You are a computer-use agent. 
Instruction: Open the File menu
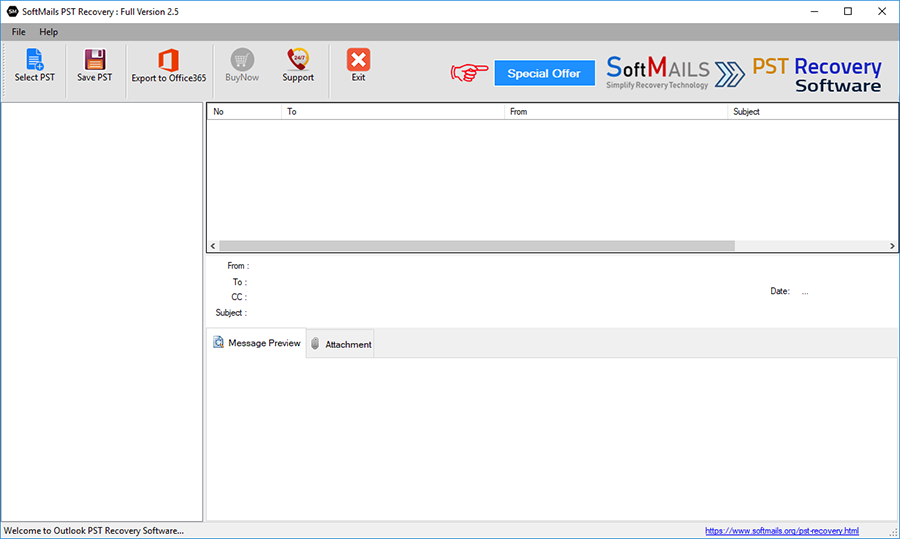click(18, 32)
